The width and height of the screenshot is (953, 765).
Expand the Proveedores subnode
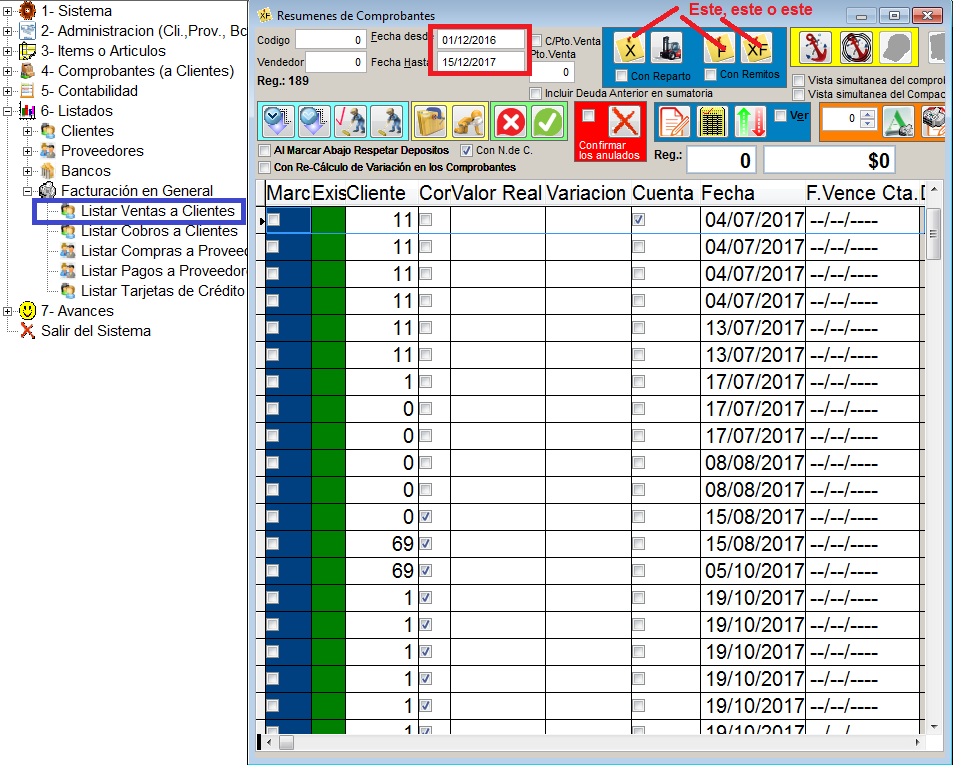(27, 151)
